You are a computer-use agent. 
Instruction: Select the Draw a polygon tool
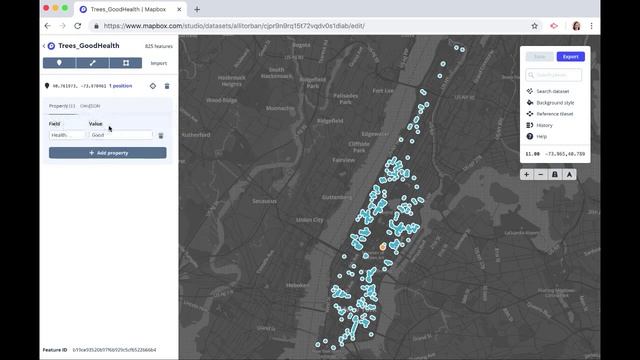[126, 63]
